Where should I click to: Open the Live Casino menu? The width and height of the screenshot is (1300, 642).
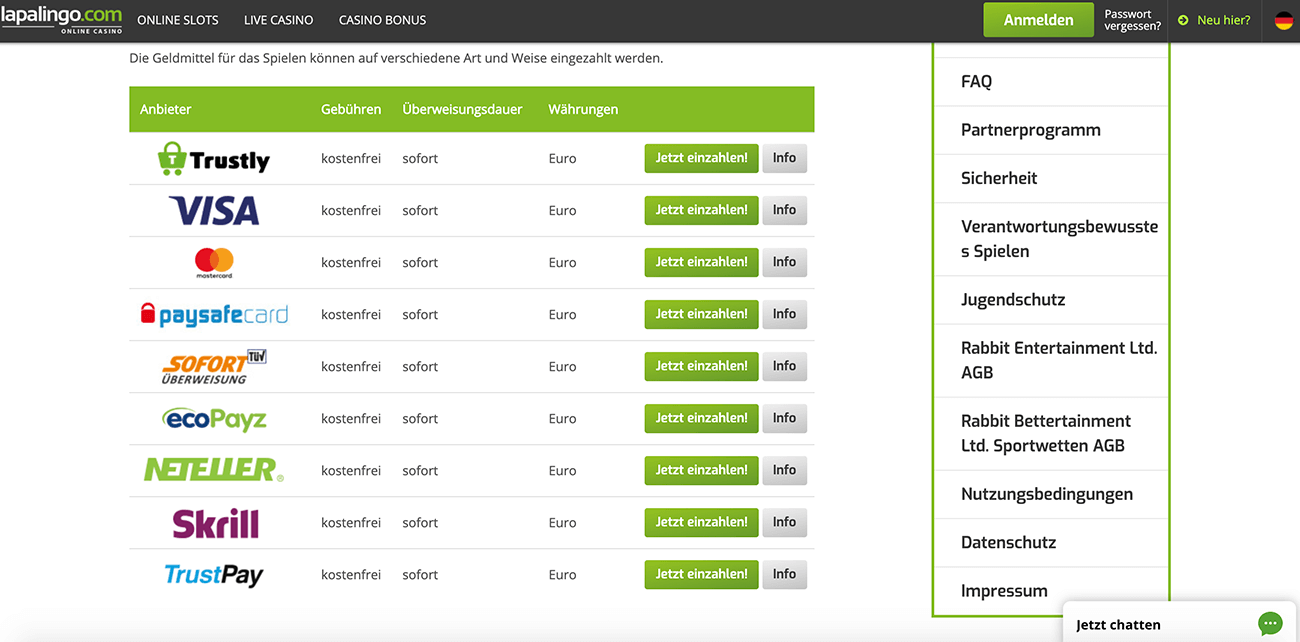278,20
